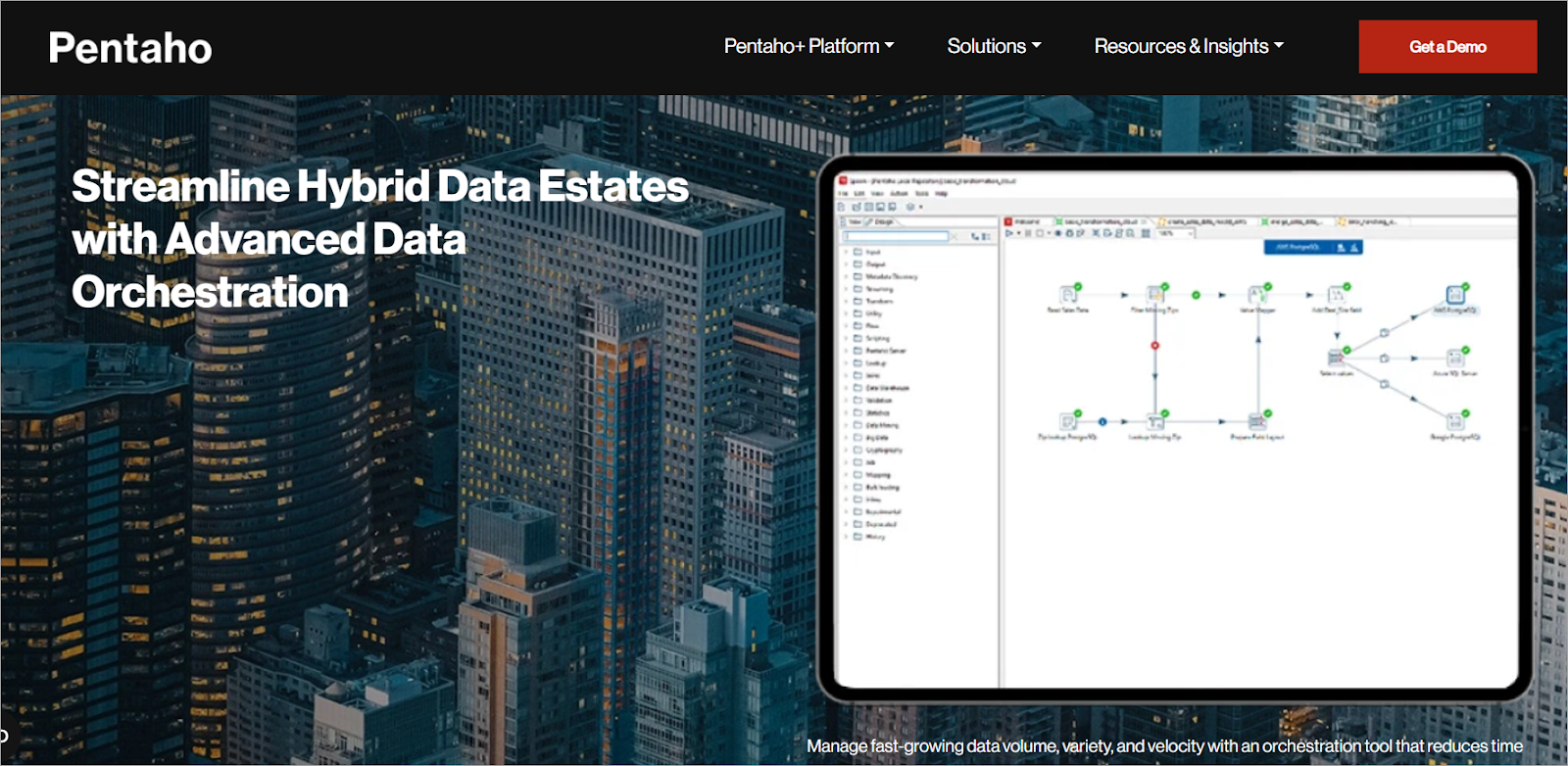Click the tablet screenshot of Spoon

click(x=1174, y=428)
